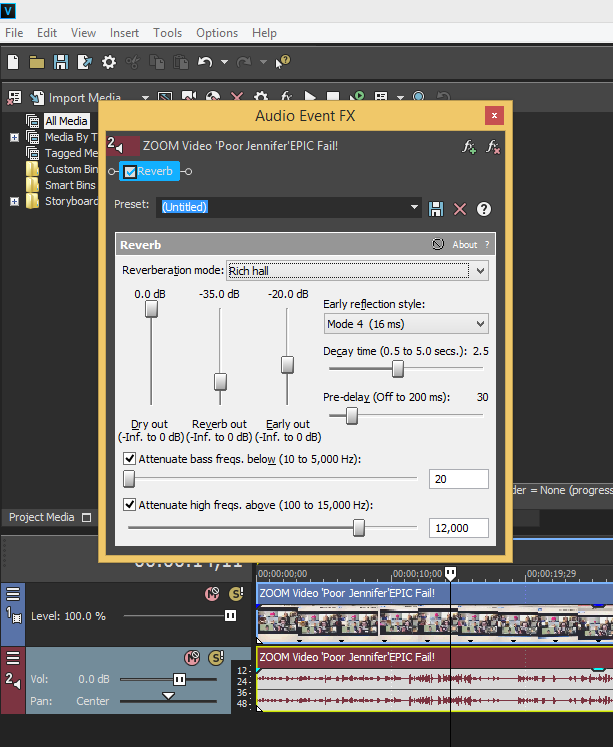Delete the preset with the red X icon

tap(460, 209)
